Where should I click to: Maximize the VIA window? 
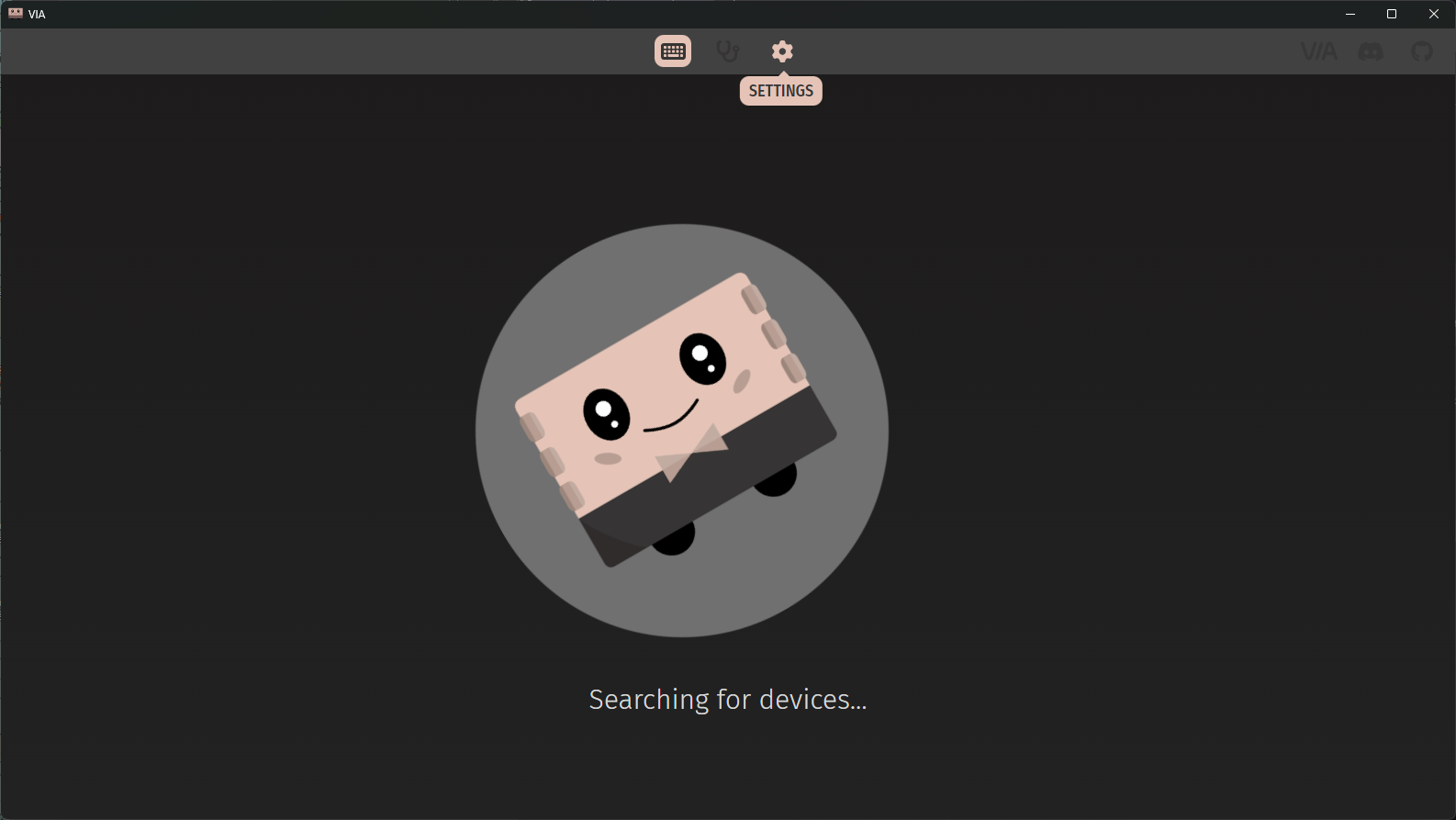pos(1392,14)
